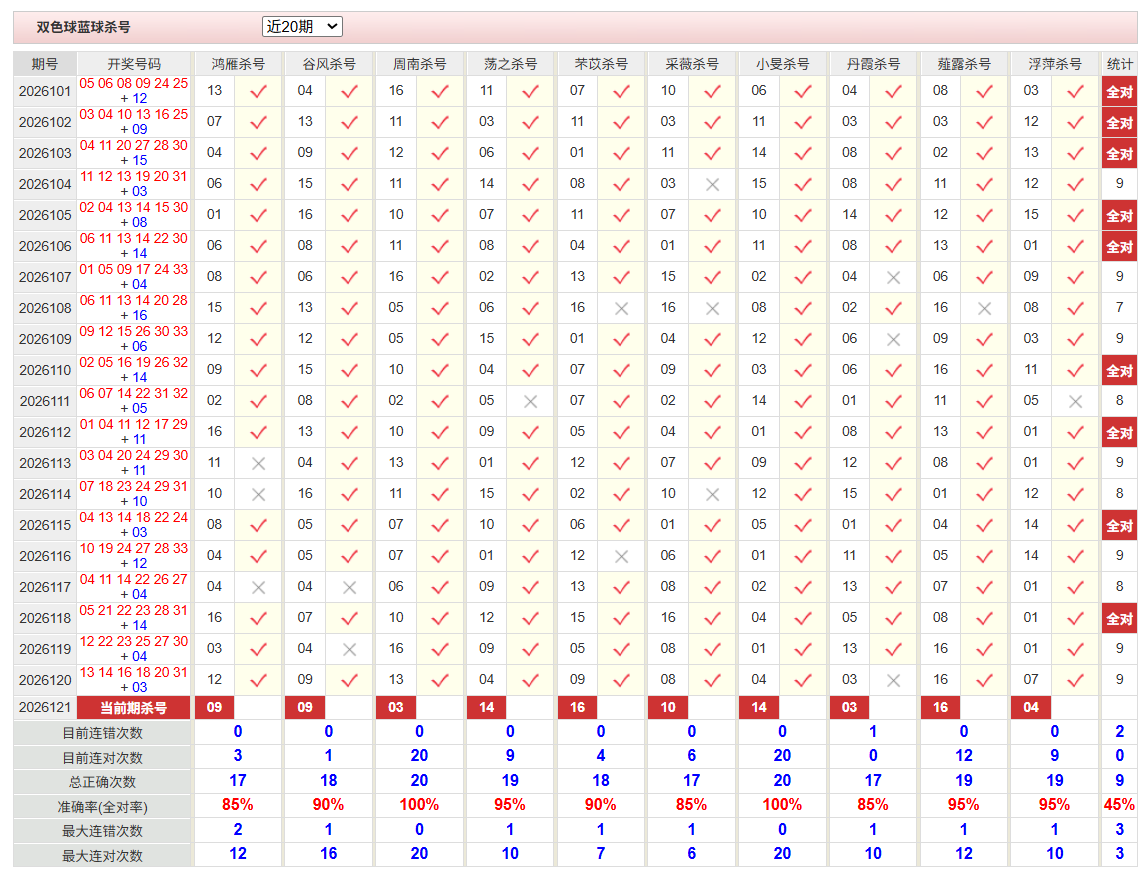Select the 鸿雁杀号 column header
This screenshot has width=1143, height=882.
[x=238, y=64]
